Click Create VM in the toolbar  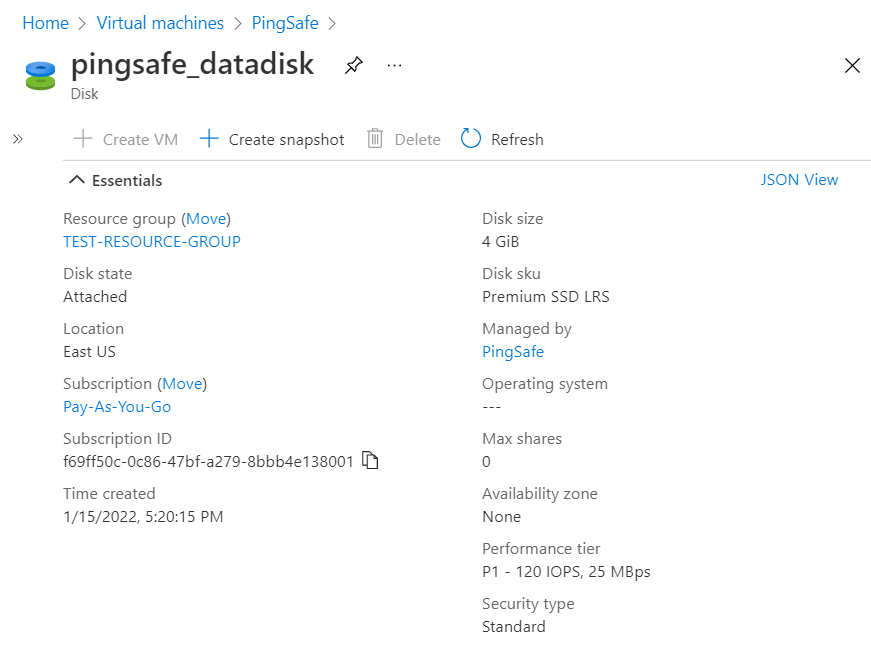pos(126,139)
